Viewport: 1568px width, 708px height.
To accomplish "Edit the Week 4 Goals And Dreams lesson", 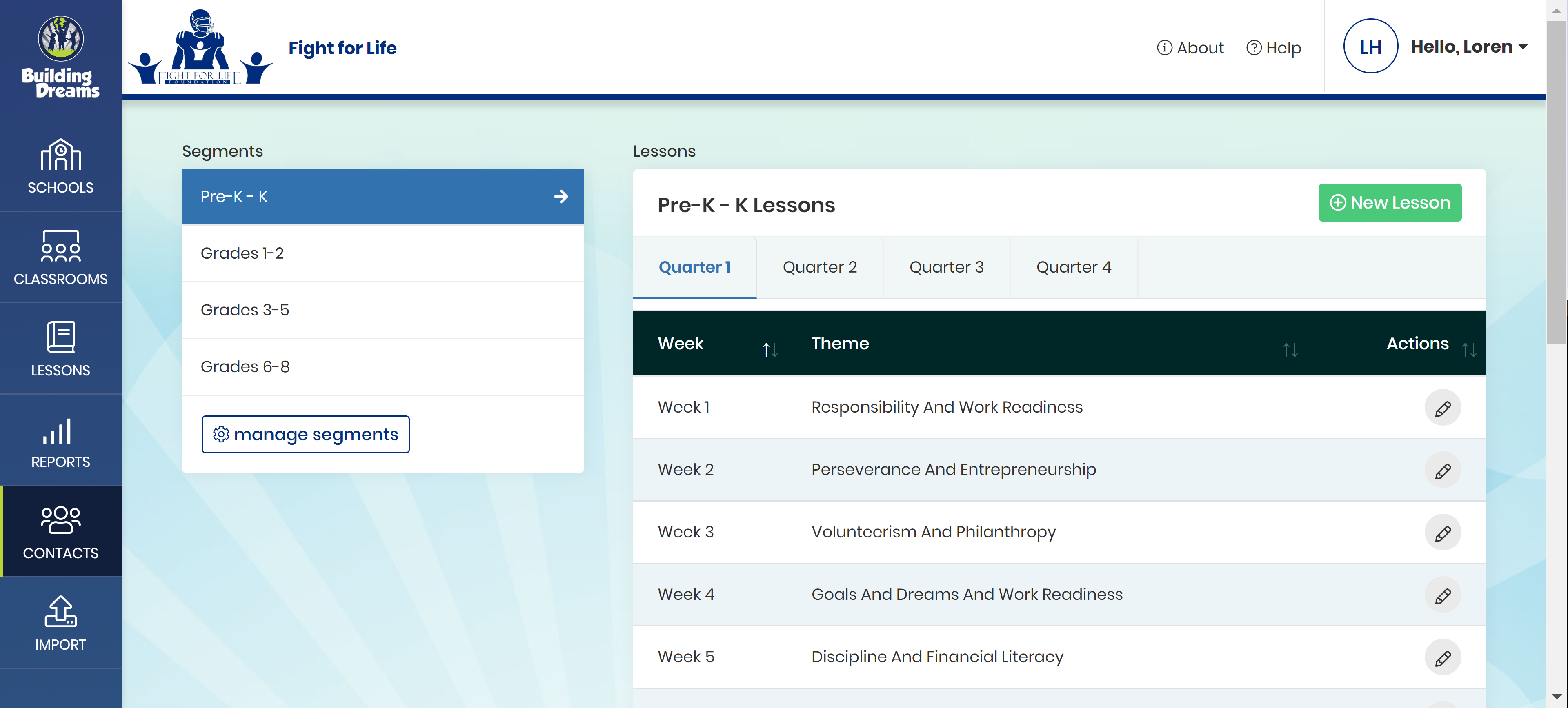I will click(x=1442, y=595).
